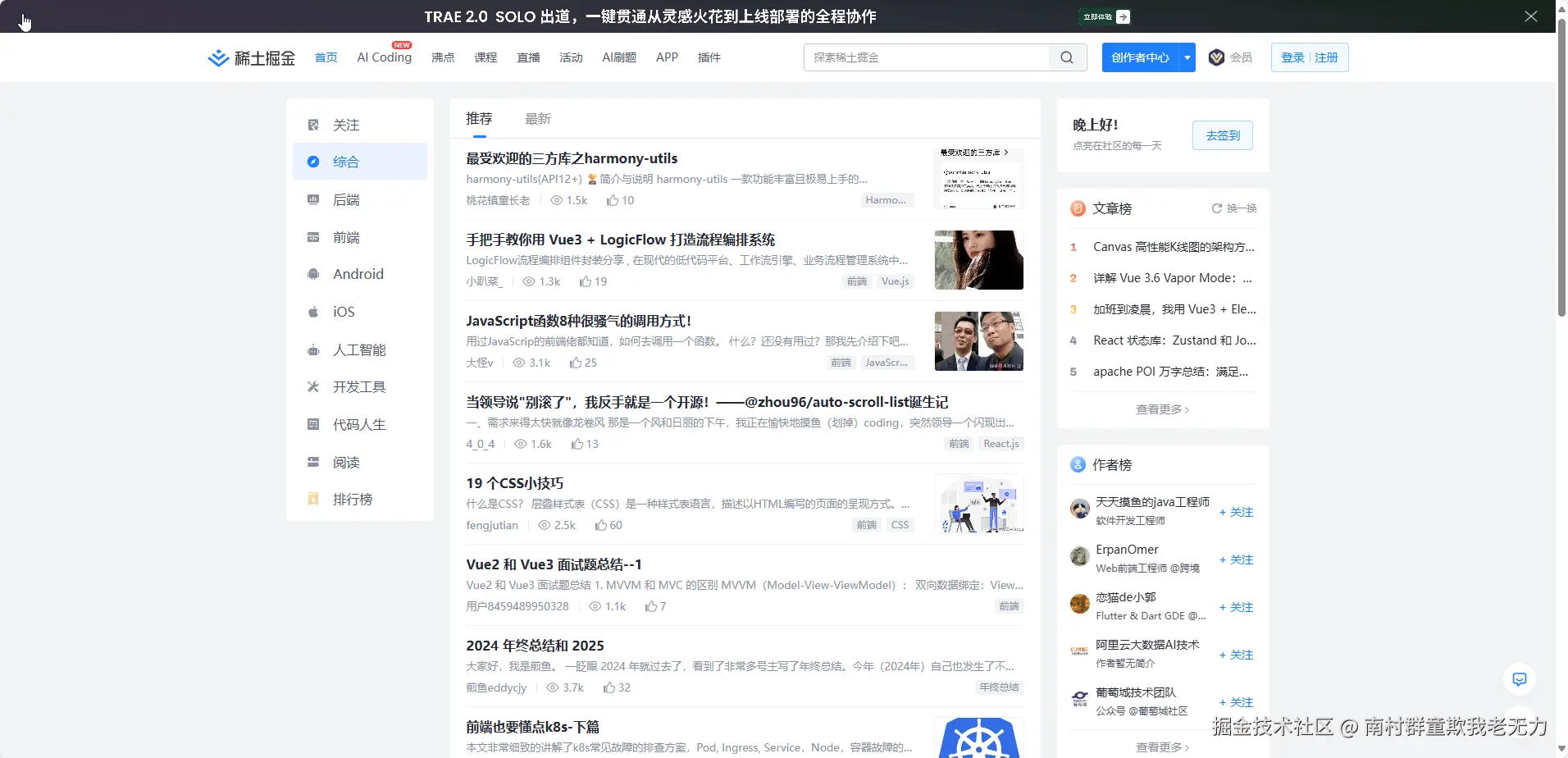Click like icon on auto-scroll-list article

click(x=577, y=444)
